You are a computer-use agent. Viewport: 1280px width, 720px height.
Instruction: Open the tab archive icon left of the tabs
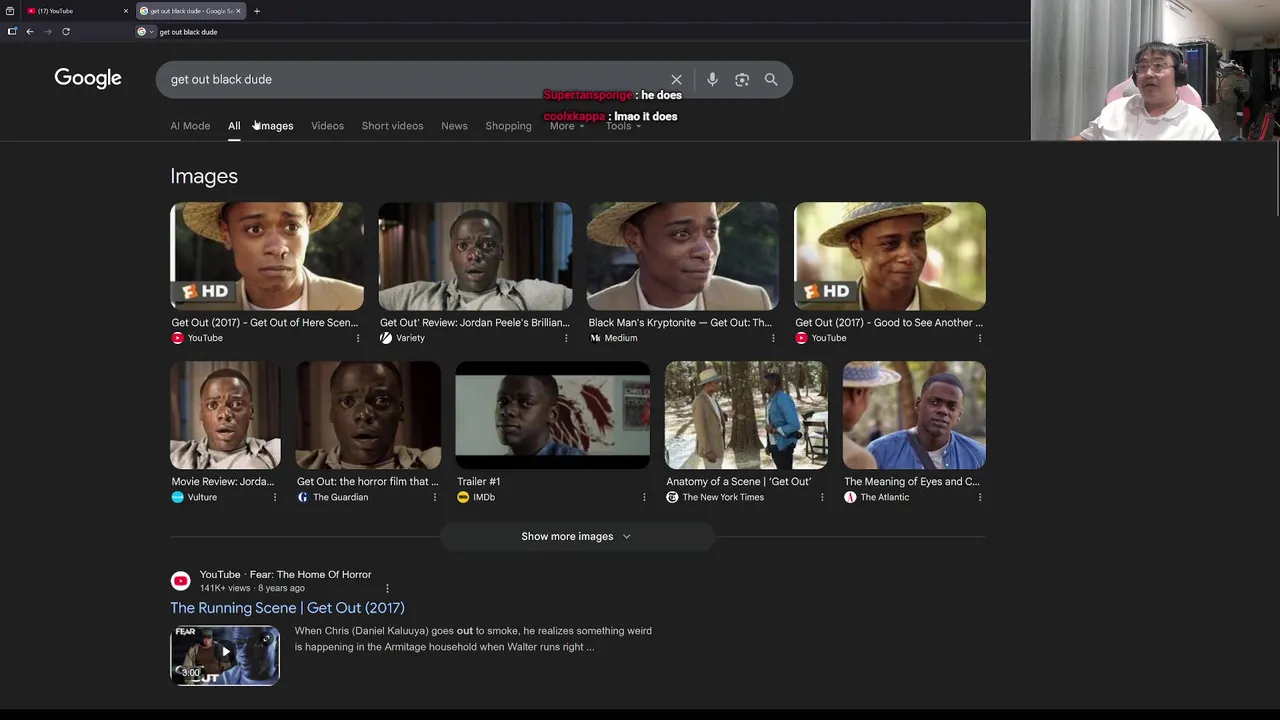tap(10, 11)
